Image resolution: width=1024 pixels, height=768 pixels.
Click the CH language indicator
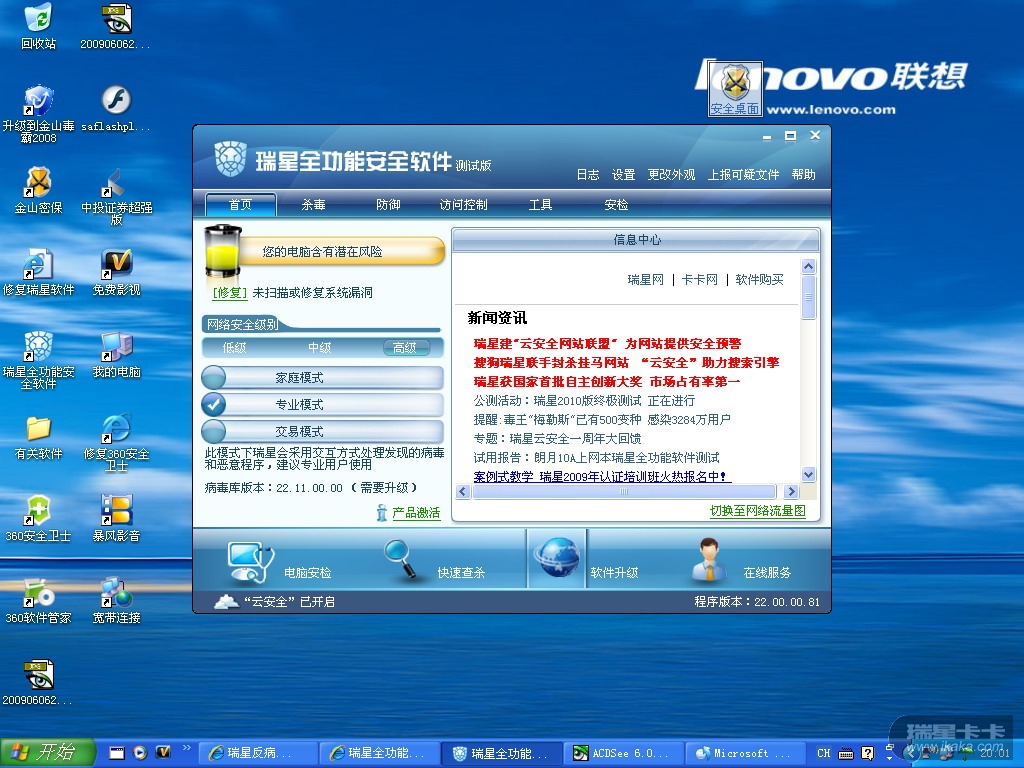[824, 753]
